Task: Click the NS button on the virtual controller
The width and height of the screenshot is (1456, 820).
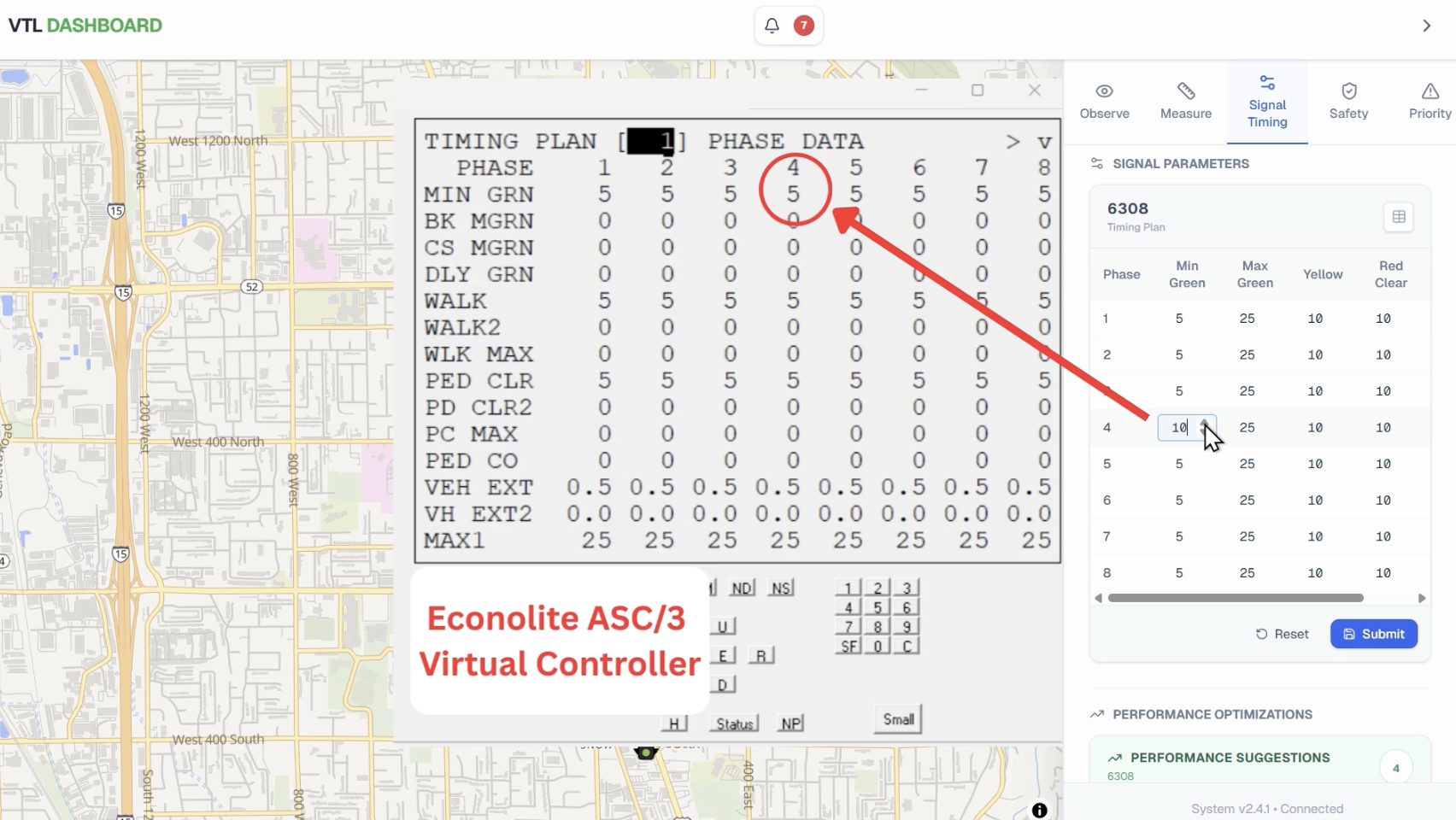Action: (x=781, y=588)
